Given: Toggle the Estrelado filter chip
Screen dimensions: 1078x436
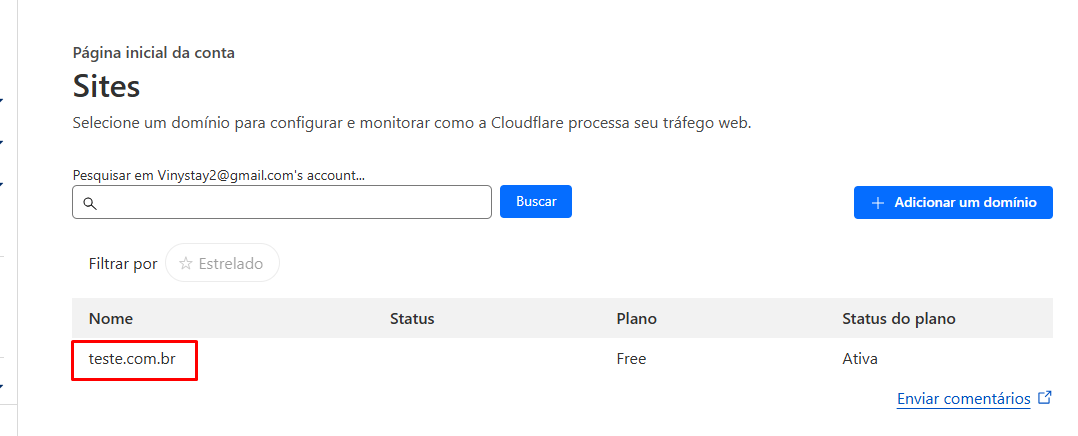Looking at the screenshot, I should (223, 263).
